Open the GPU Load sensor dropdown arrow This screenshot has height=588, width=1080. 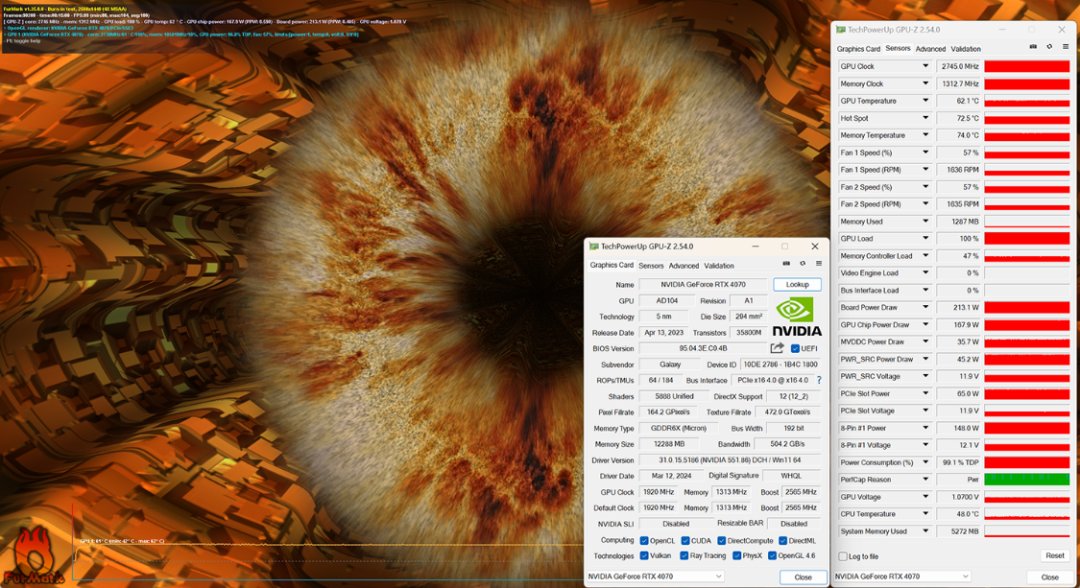click(925, 238)
